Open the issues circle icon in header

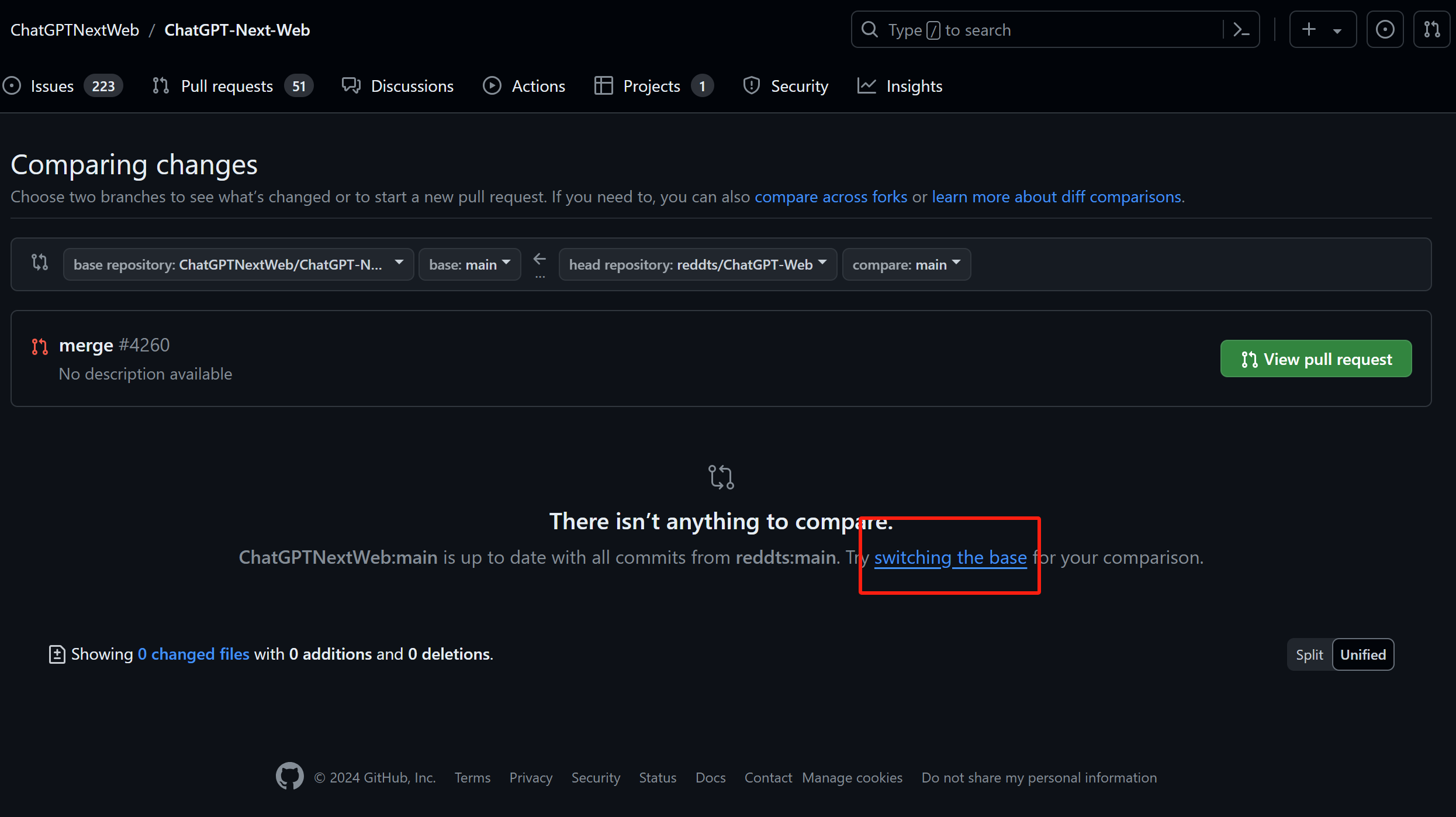tap(1385, 29)
